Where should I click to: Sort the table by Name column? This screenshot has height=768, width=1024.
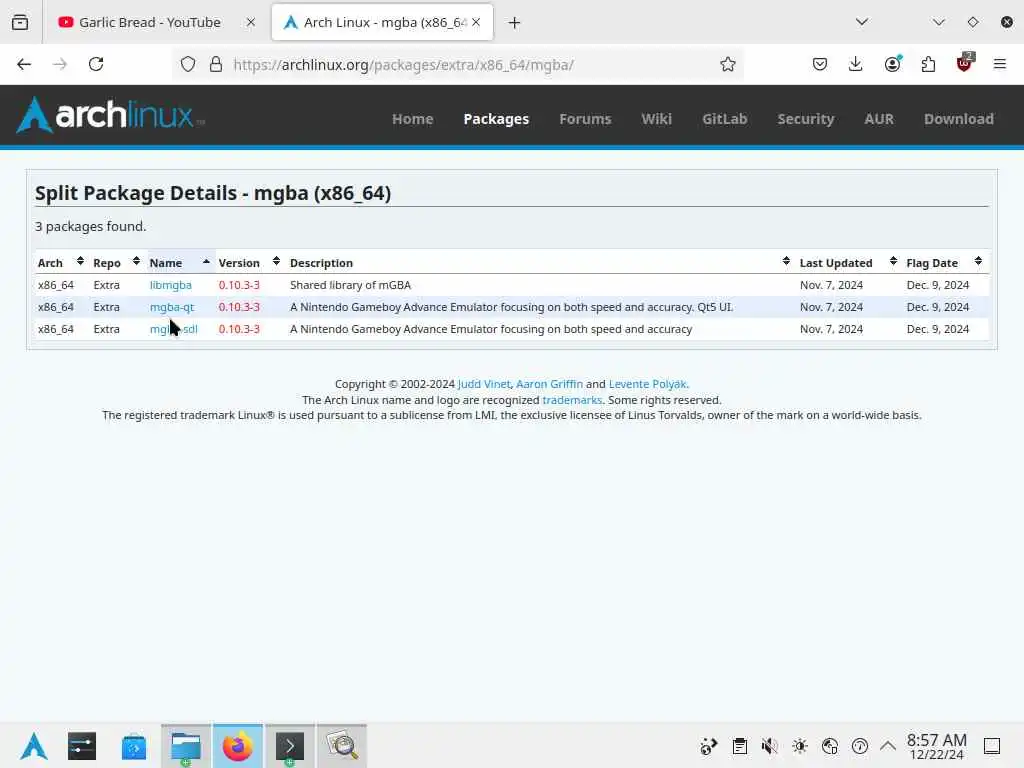(180, 263)
